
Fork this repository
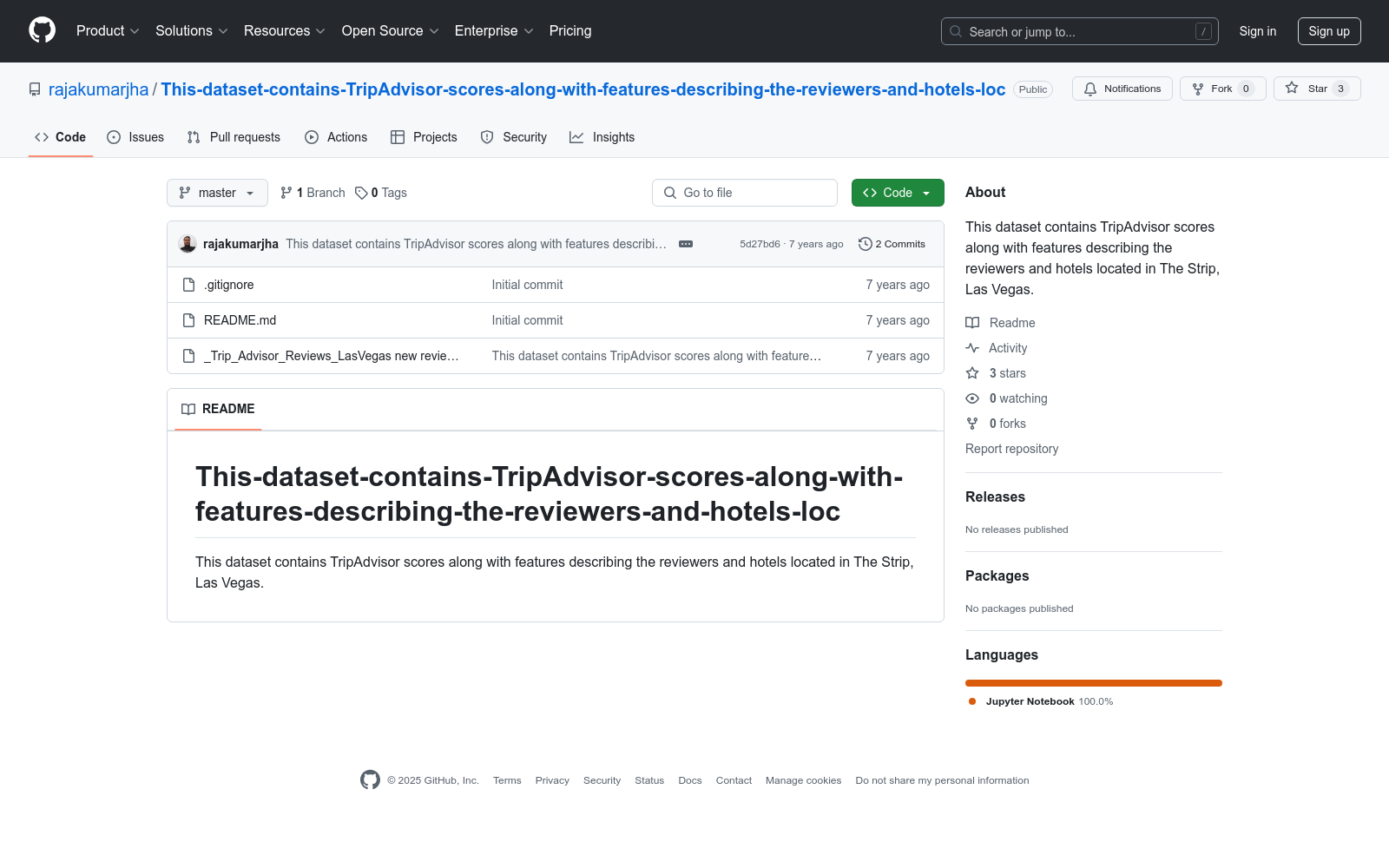click(x=1222, y=89)
